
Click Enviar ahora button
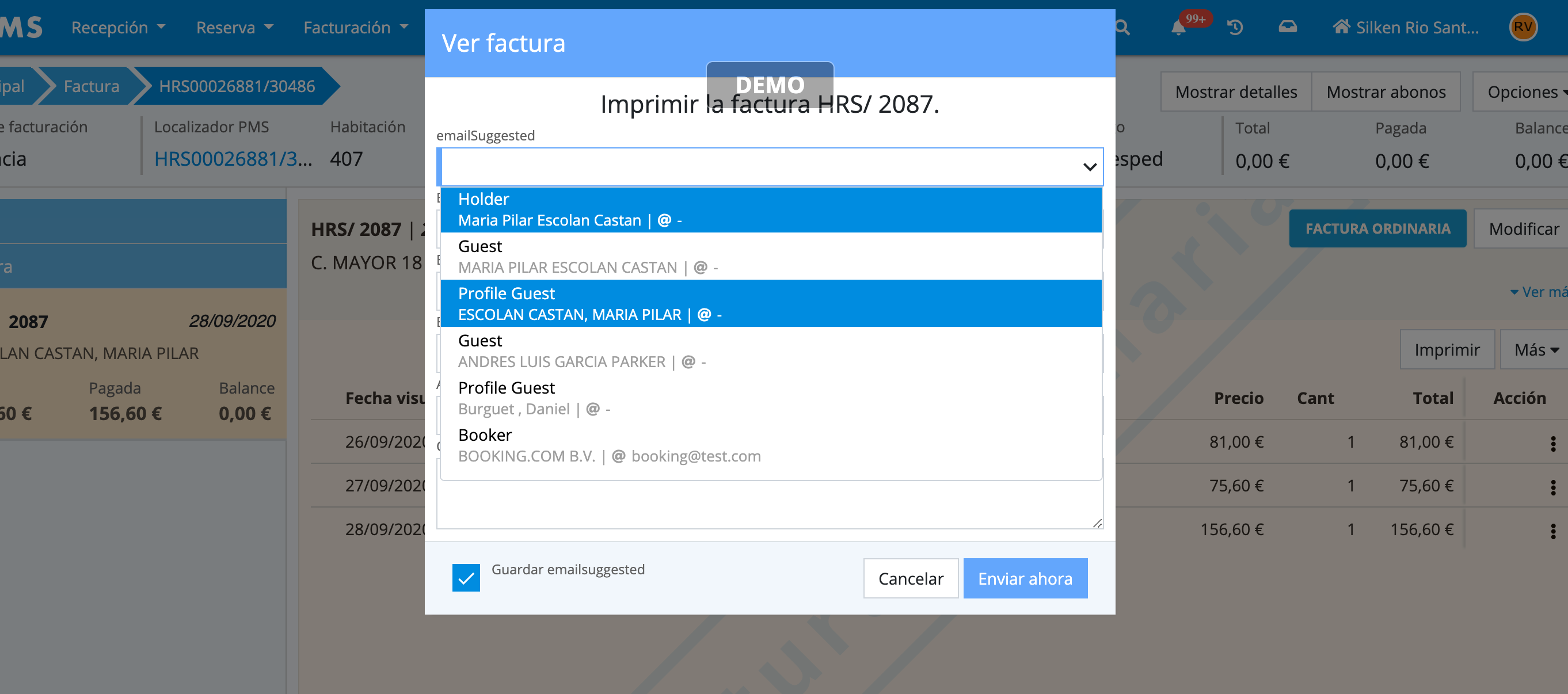coord(1025,578)
